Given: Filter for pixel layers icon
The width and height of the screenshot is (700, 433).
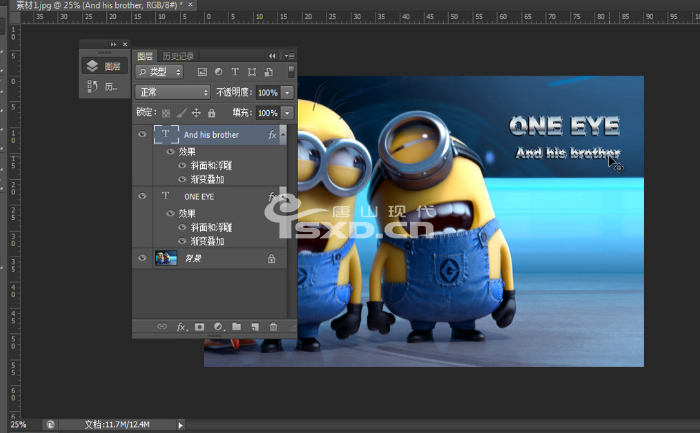Looking at the screenshot, I should pyautogui.click(x=202, y=72).
